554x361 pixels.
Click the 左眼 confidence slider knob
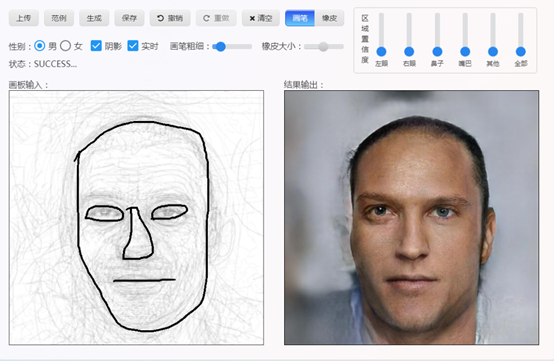[x=381, y=52]
